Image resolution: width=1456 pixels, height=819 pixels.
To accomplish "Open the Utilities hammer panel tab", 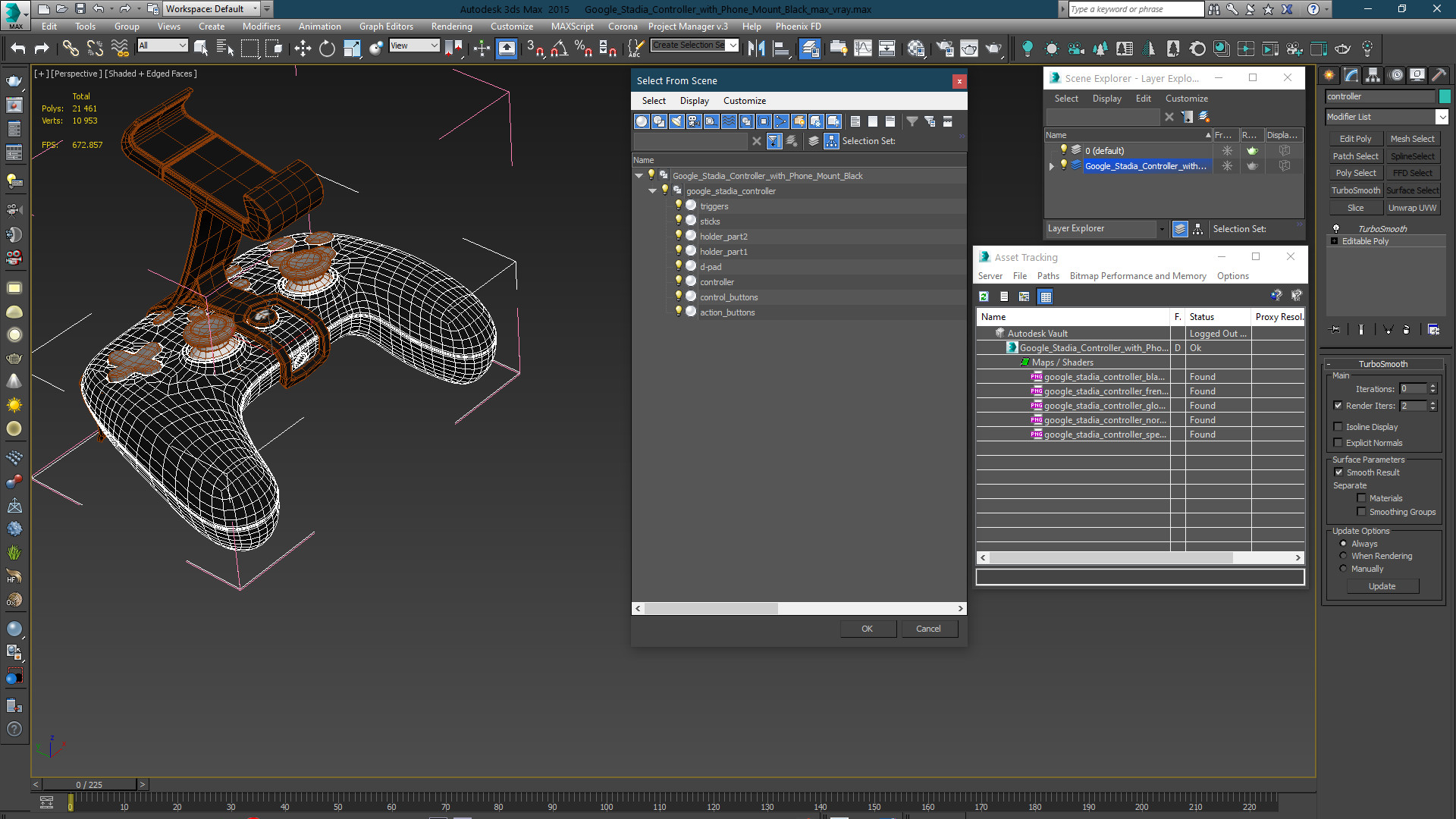I will (1439, 75).
